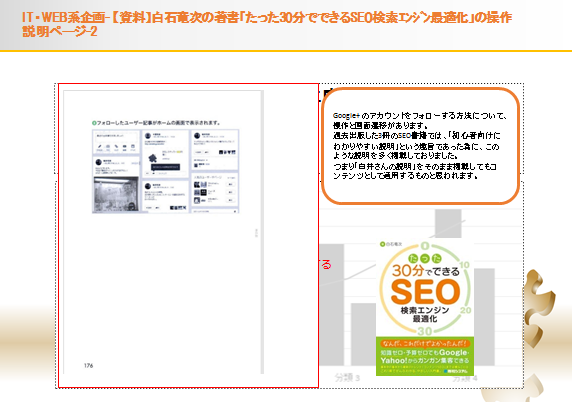Viewport: 572px width, 402px height.
Task: Click the line 'ような説明を多く掲載しておりました。'
Action: coord(395,156)
